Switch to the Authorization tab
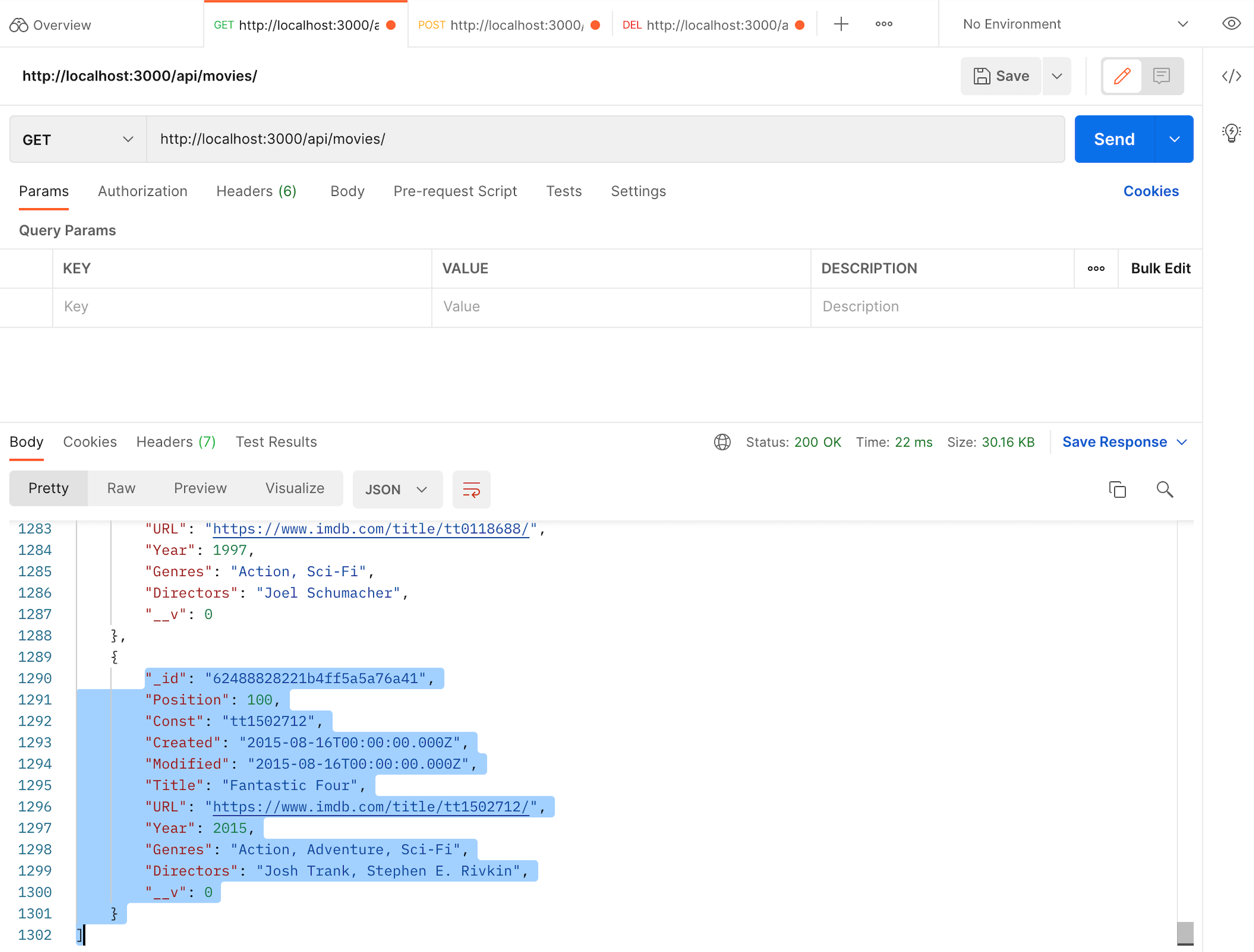 point(142,192)
